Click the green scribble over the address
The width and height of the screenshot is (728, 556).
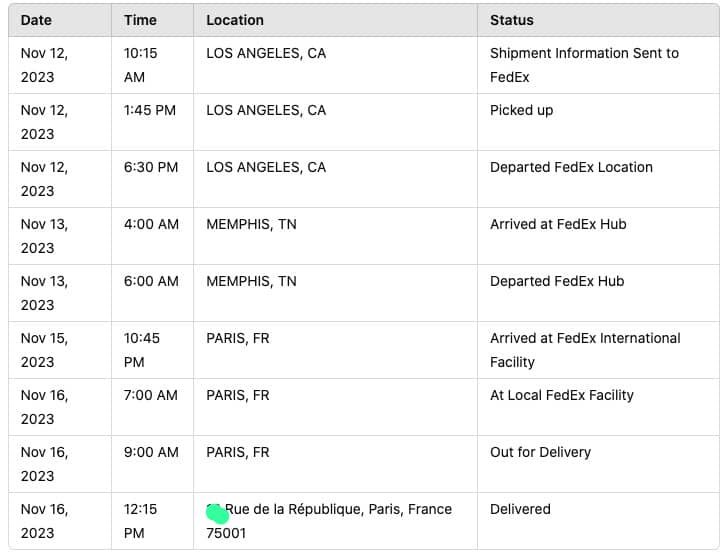coord(217,514)
